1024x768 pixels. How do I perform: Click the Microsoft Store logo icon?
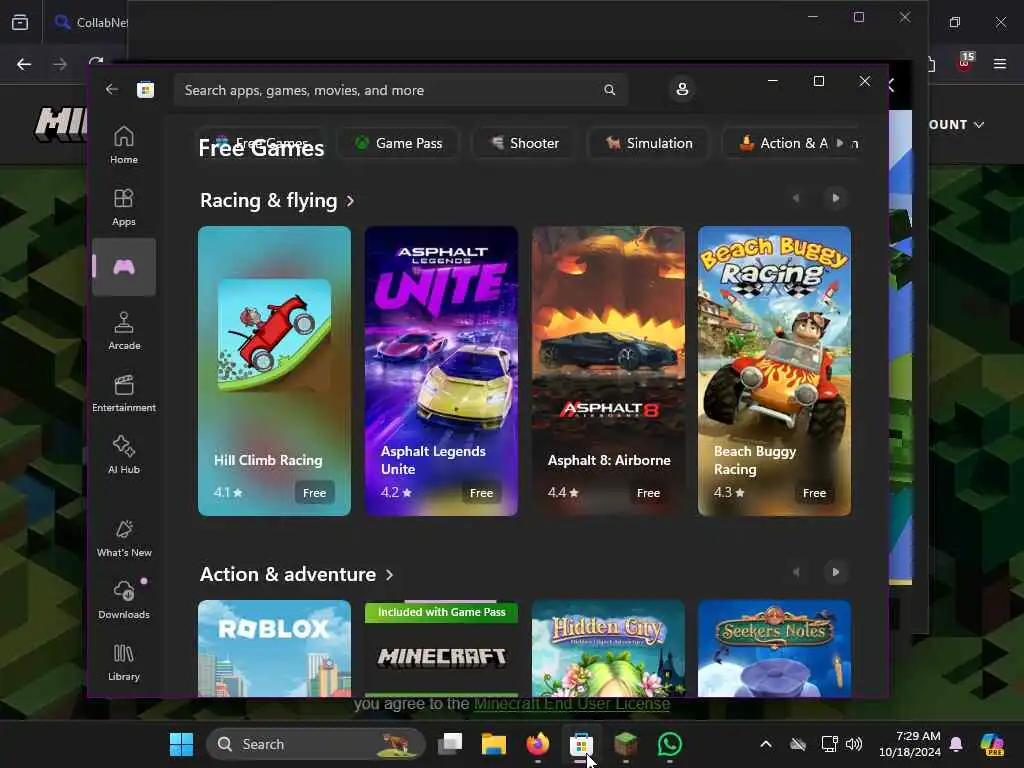tap(145, 89)
